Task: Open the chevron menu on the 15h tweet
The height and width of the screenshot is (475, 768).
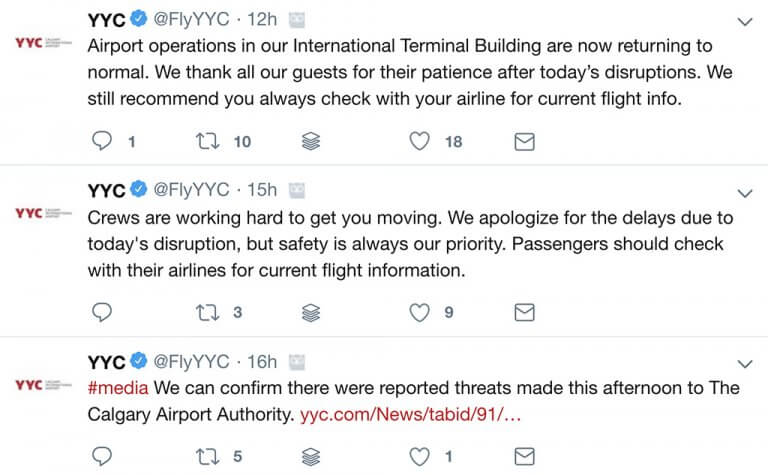Action: coord(745,192)
